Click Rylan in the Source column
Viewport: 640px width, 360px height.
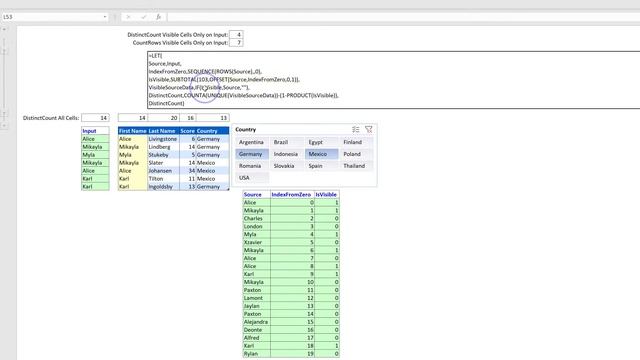256,354
